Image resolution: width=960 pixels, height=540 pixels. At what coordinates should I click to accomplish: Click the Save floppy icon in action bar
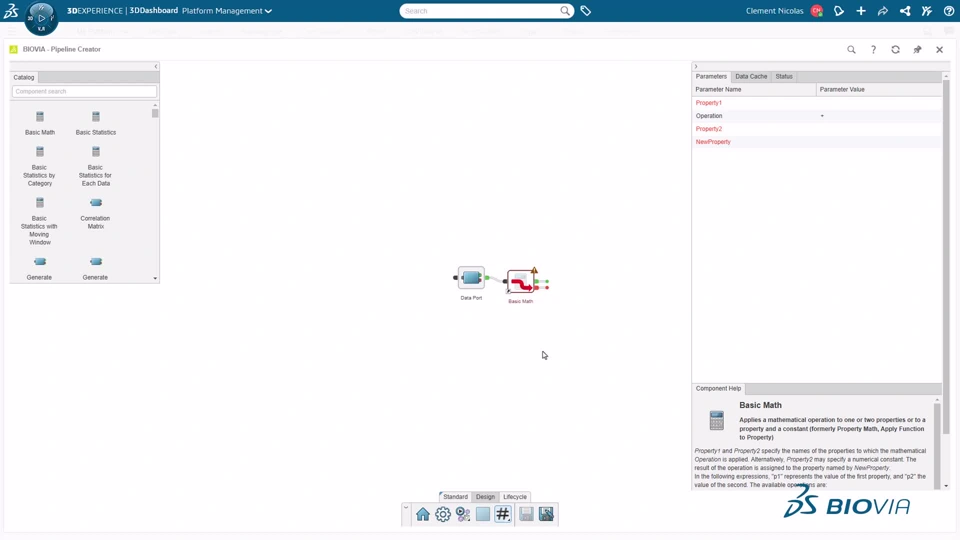click(526, 514)
